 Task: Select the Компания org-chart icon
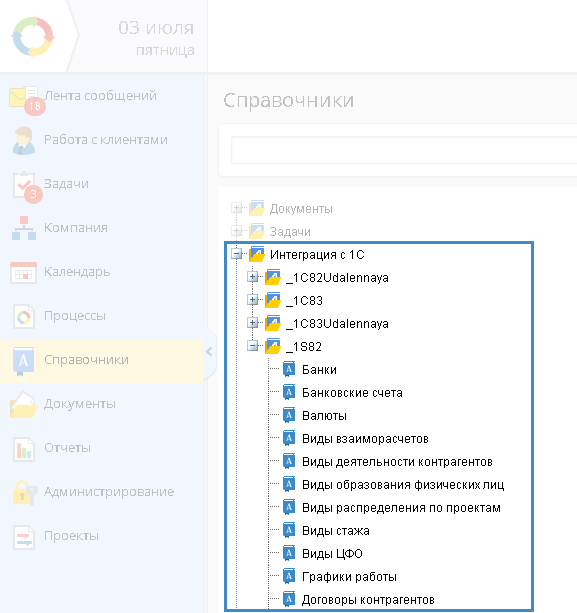point(24,228)
